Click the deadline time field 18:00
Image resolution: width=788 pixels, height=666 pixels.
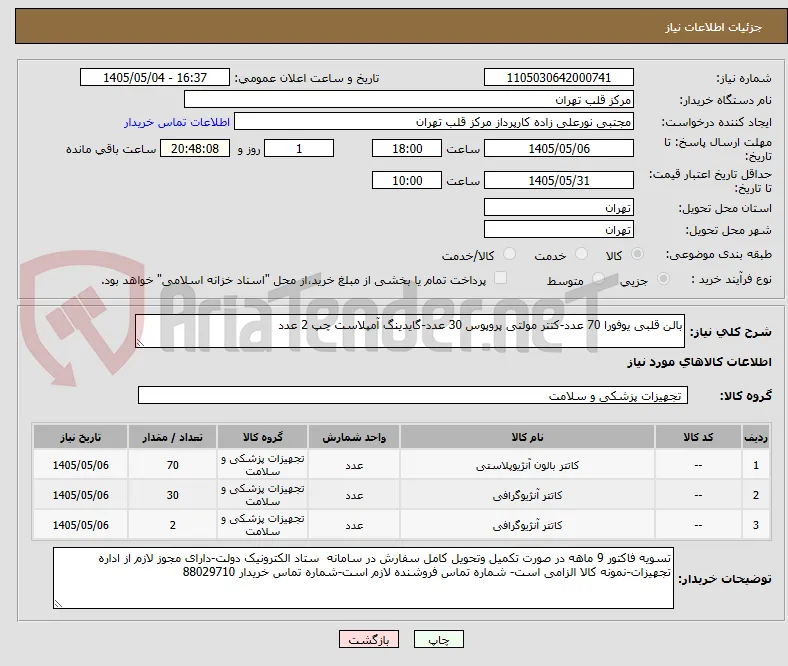(407, 148)
